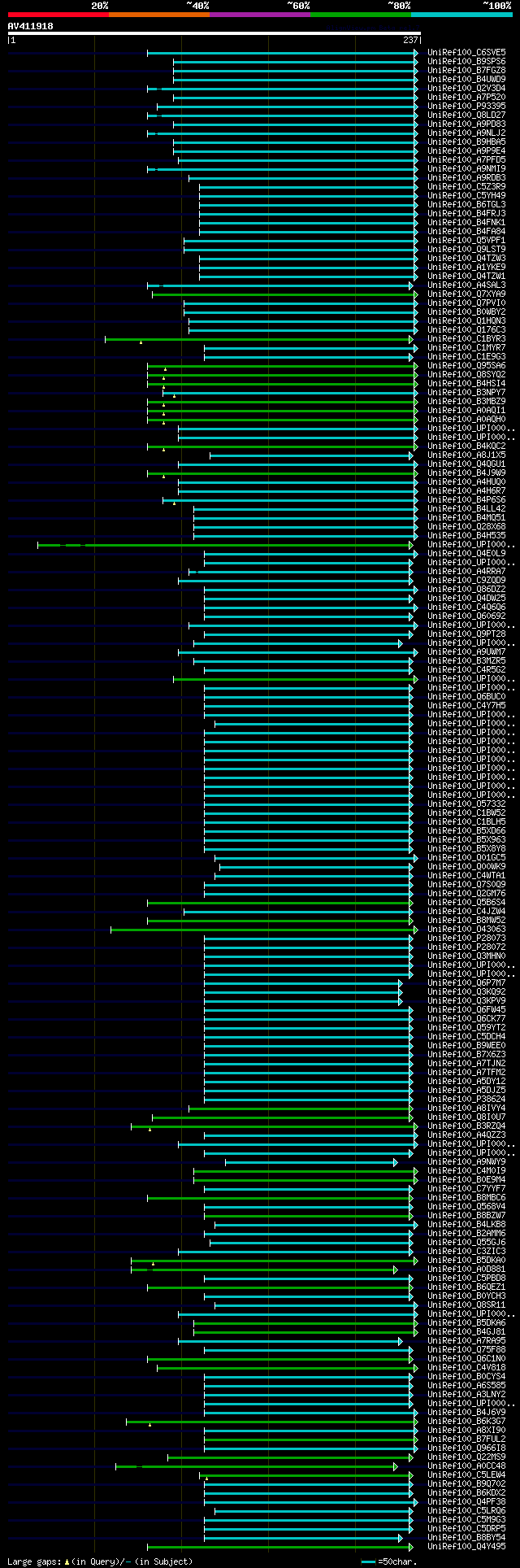
Task: Select the AV411918 query title
Action: pyautogui.click(x=31, y=26)
